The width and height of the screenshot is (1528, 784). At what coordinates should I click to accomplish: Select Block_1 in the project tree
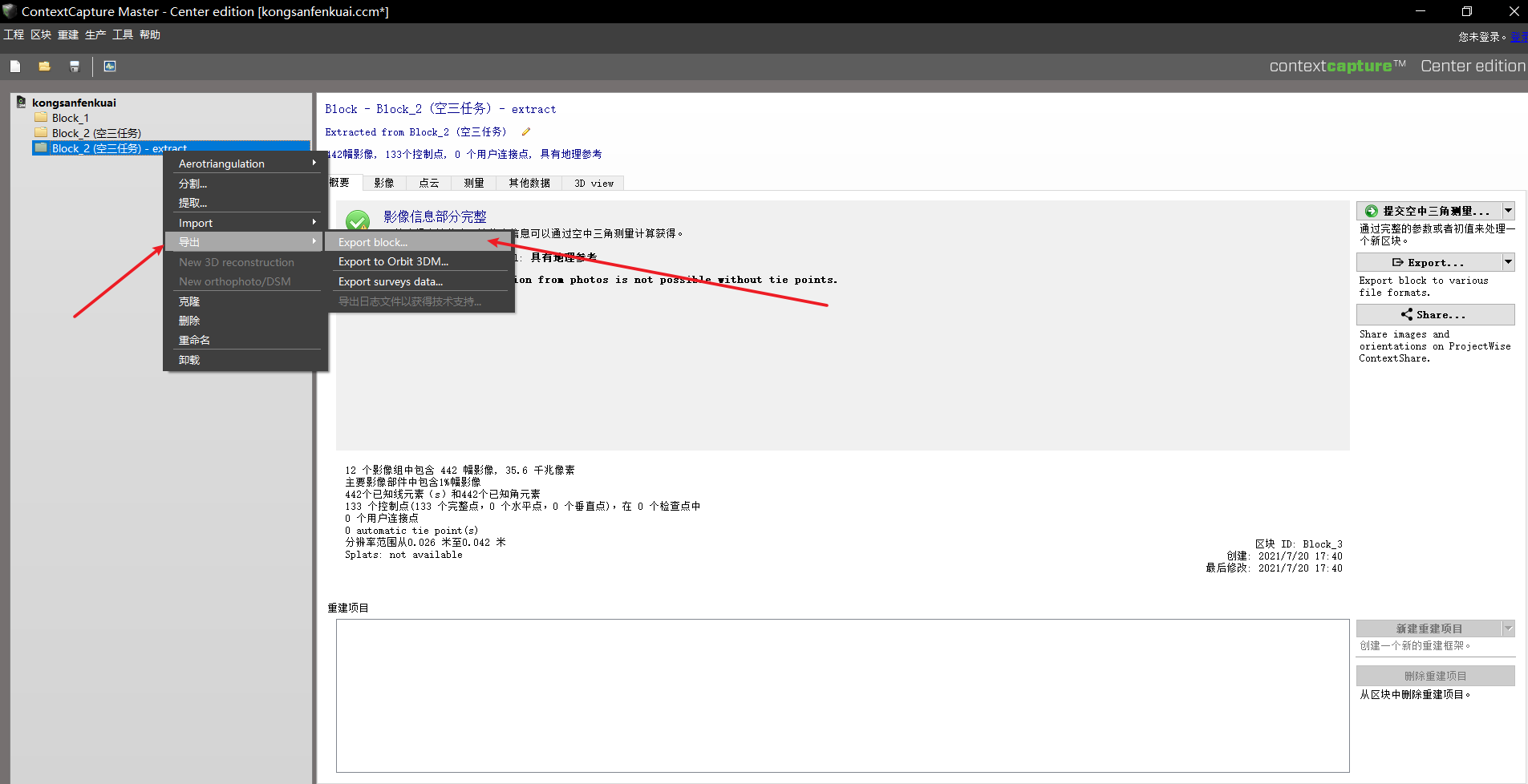click(71, 118)
